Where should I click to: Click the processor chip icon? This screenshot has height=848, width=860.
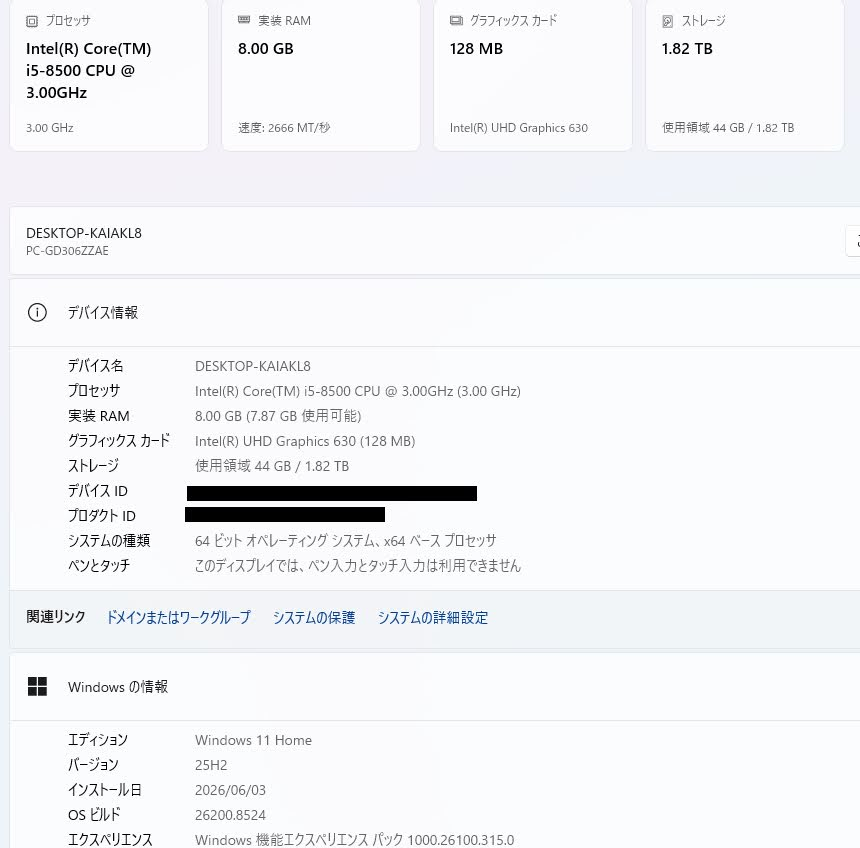[x=32, y=21]
